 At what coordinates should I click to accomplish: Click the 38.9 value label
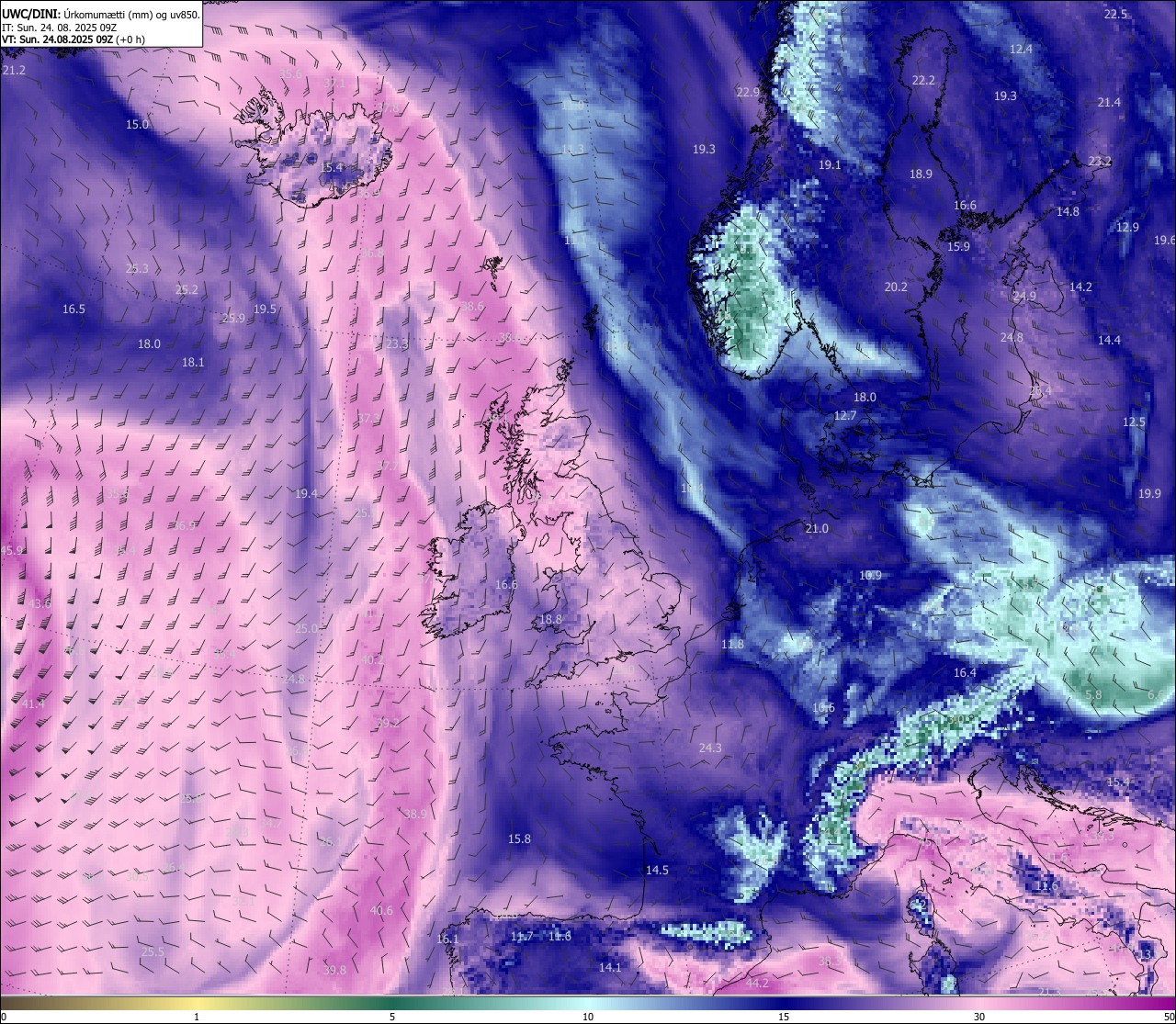[x=415, y=814]
